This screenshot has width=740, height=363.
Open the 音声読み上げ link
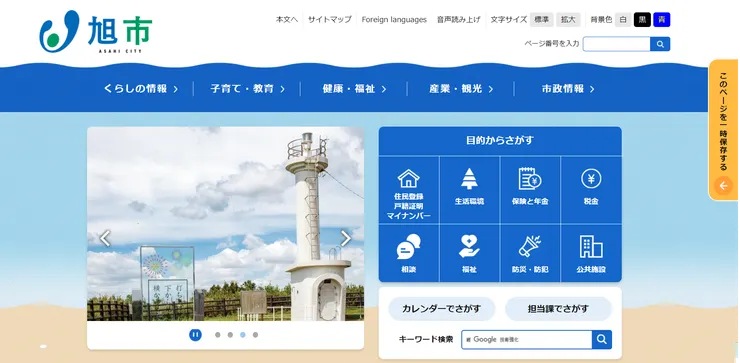(459, 20)
